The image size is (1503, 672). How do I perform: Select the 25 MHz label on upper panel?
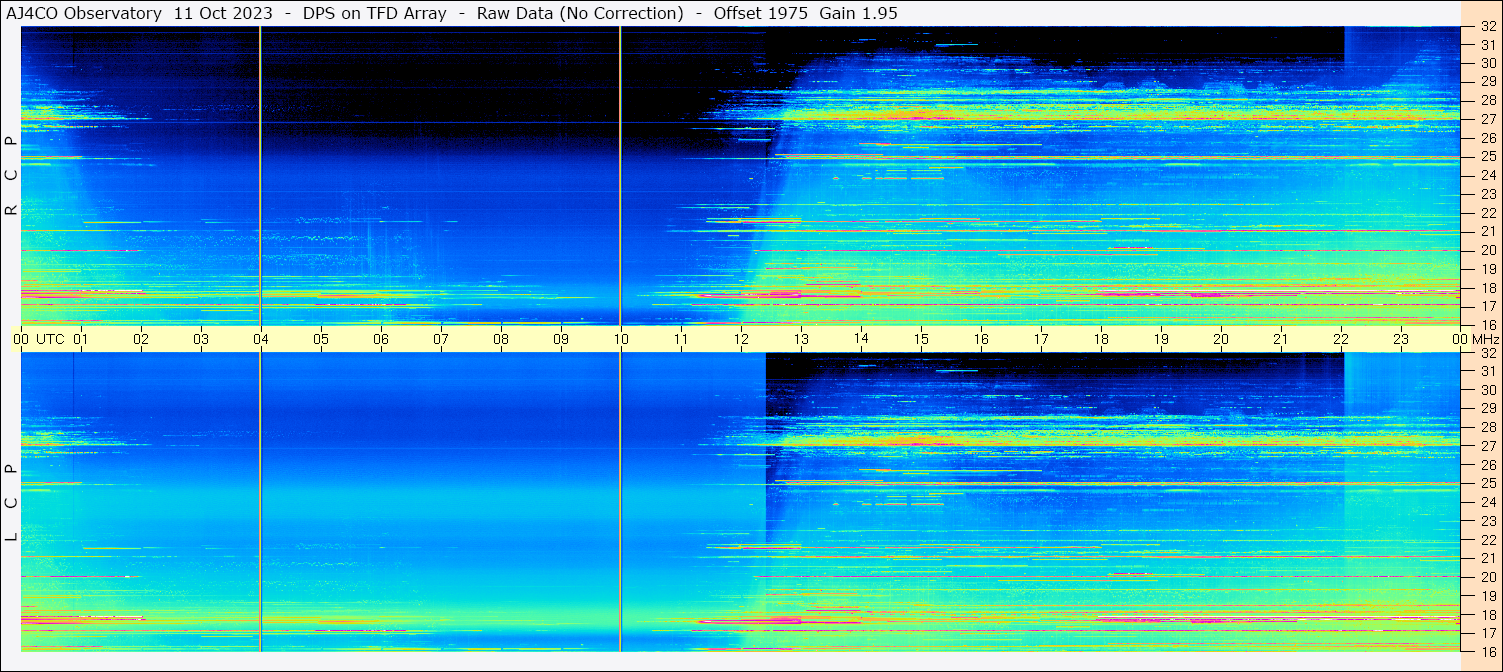[1487, 157]
